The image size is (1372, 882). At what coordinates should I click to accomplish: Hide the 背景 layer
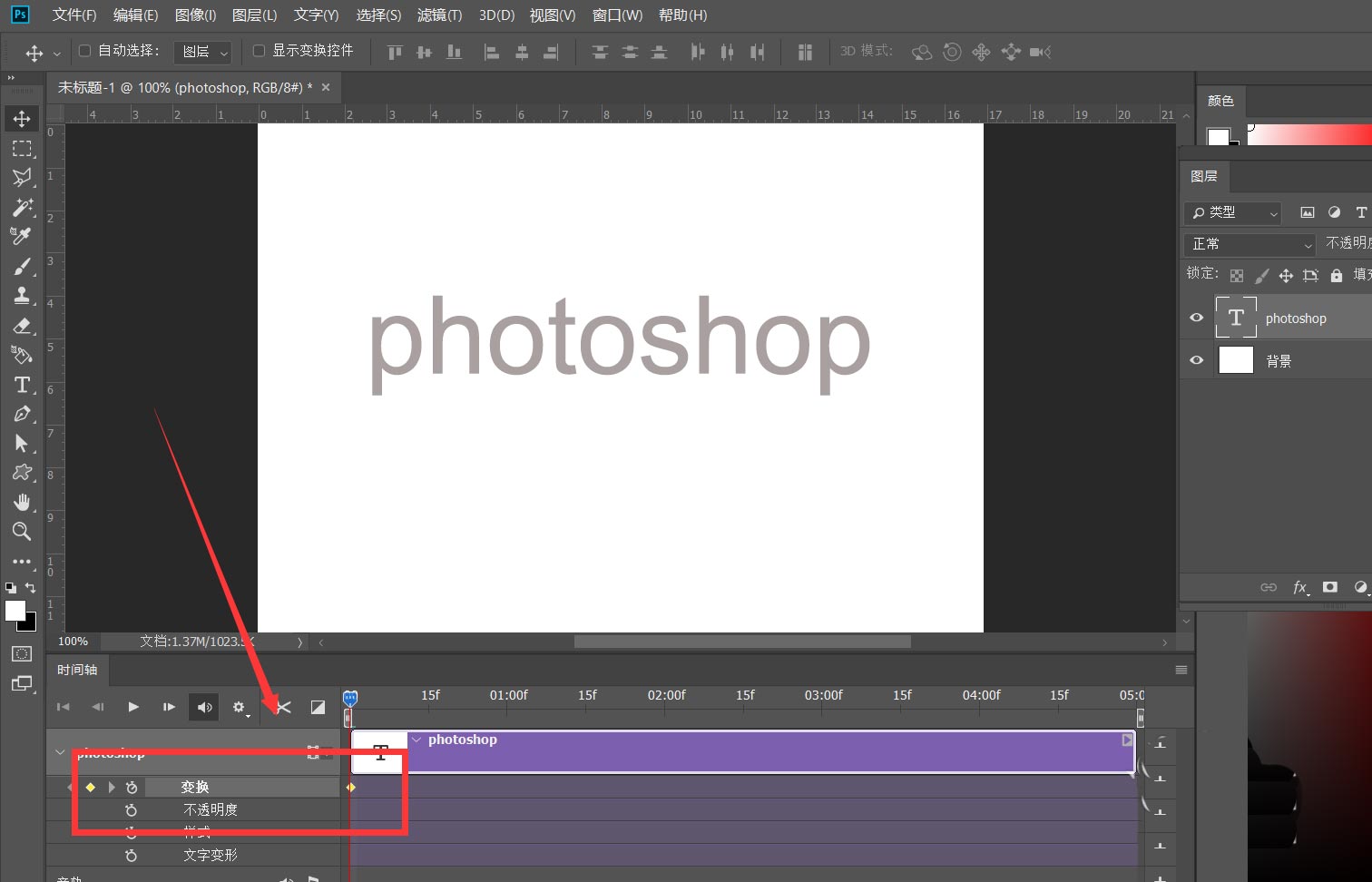(x=1197, y=360)
